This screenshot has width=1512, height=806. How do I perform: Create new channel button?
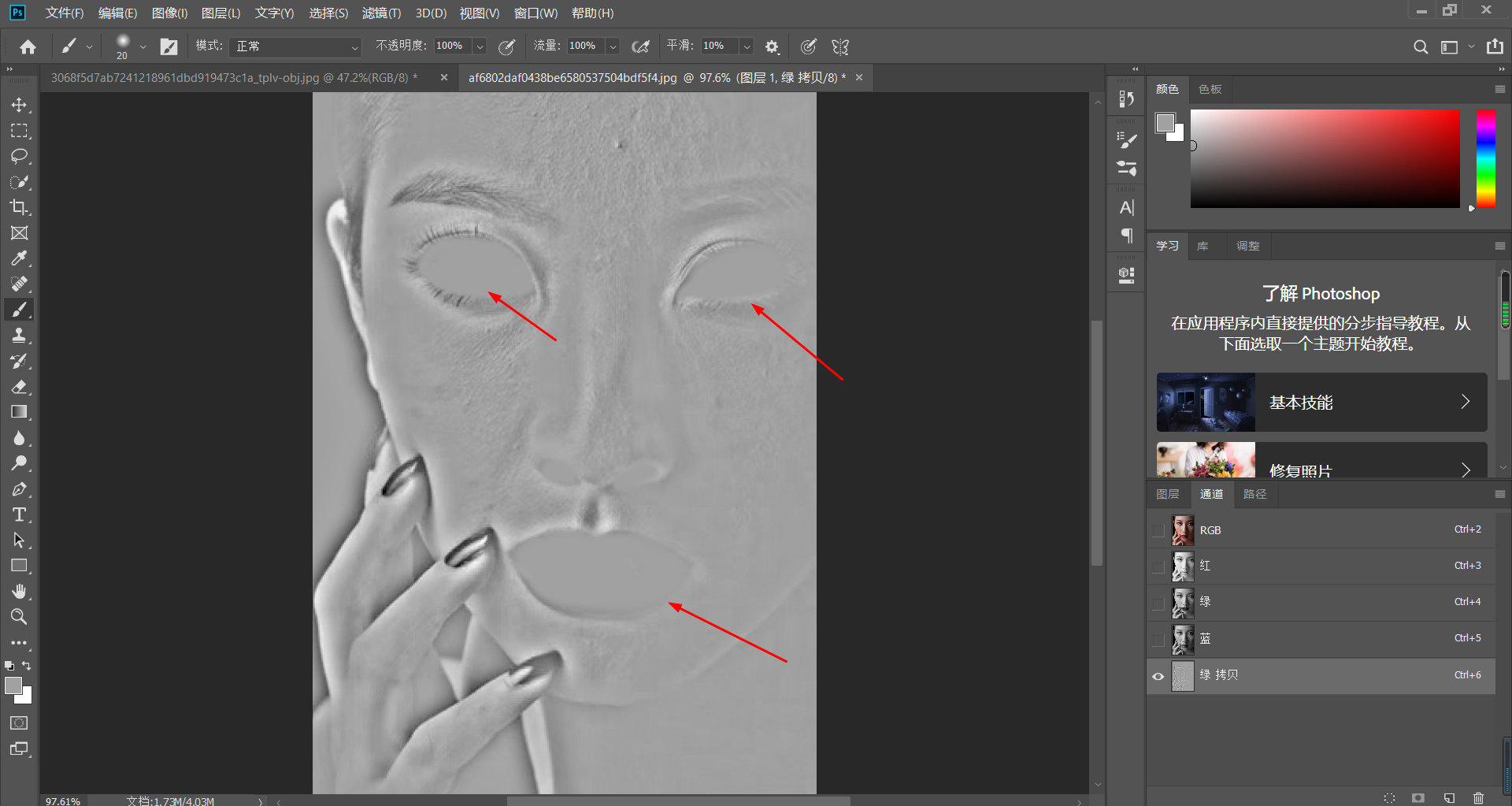point(1449,797)
